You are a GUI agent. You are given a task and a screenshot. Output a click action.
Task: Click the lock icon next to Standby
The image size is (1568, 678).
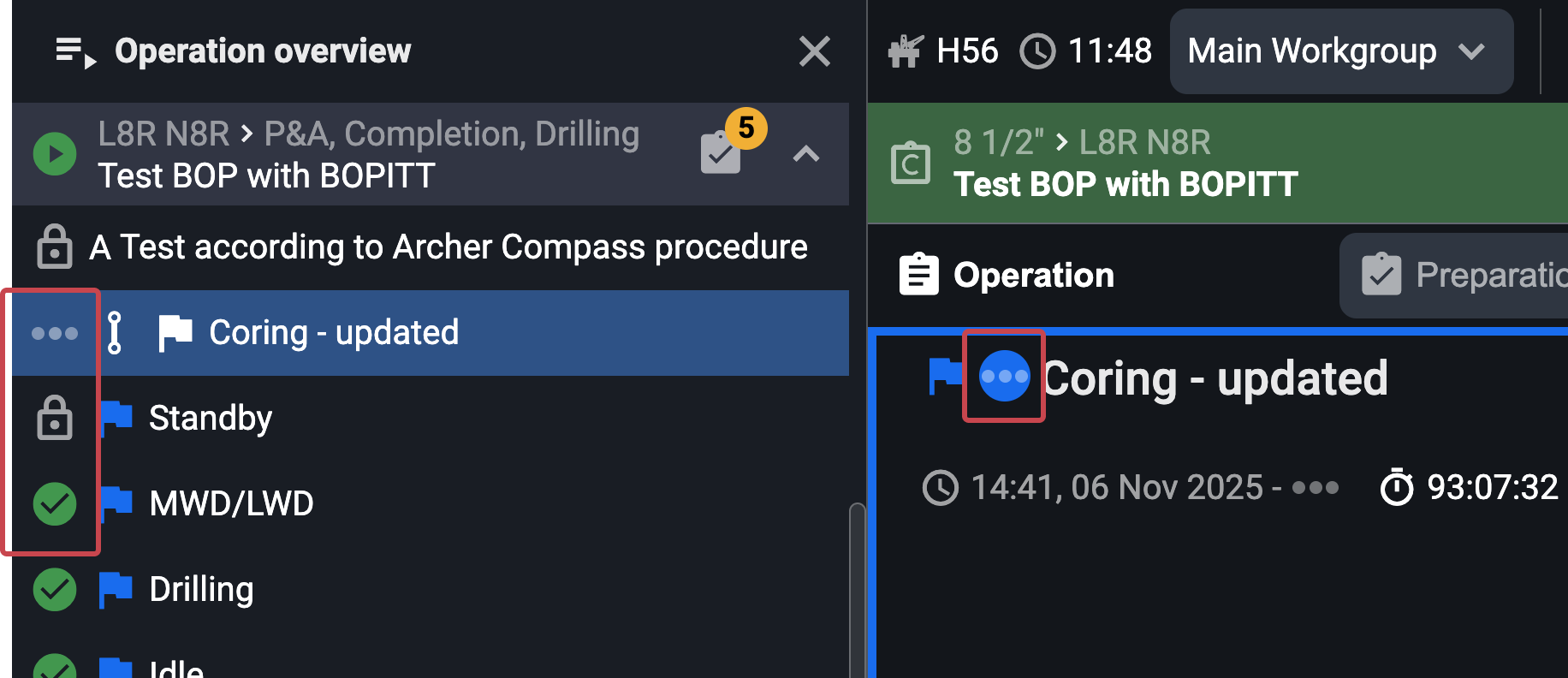[x=55, y=419]
